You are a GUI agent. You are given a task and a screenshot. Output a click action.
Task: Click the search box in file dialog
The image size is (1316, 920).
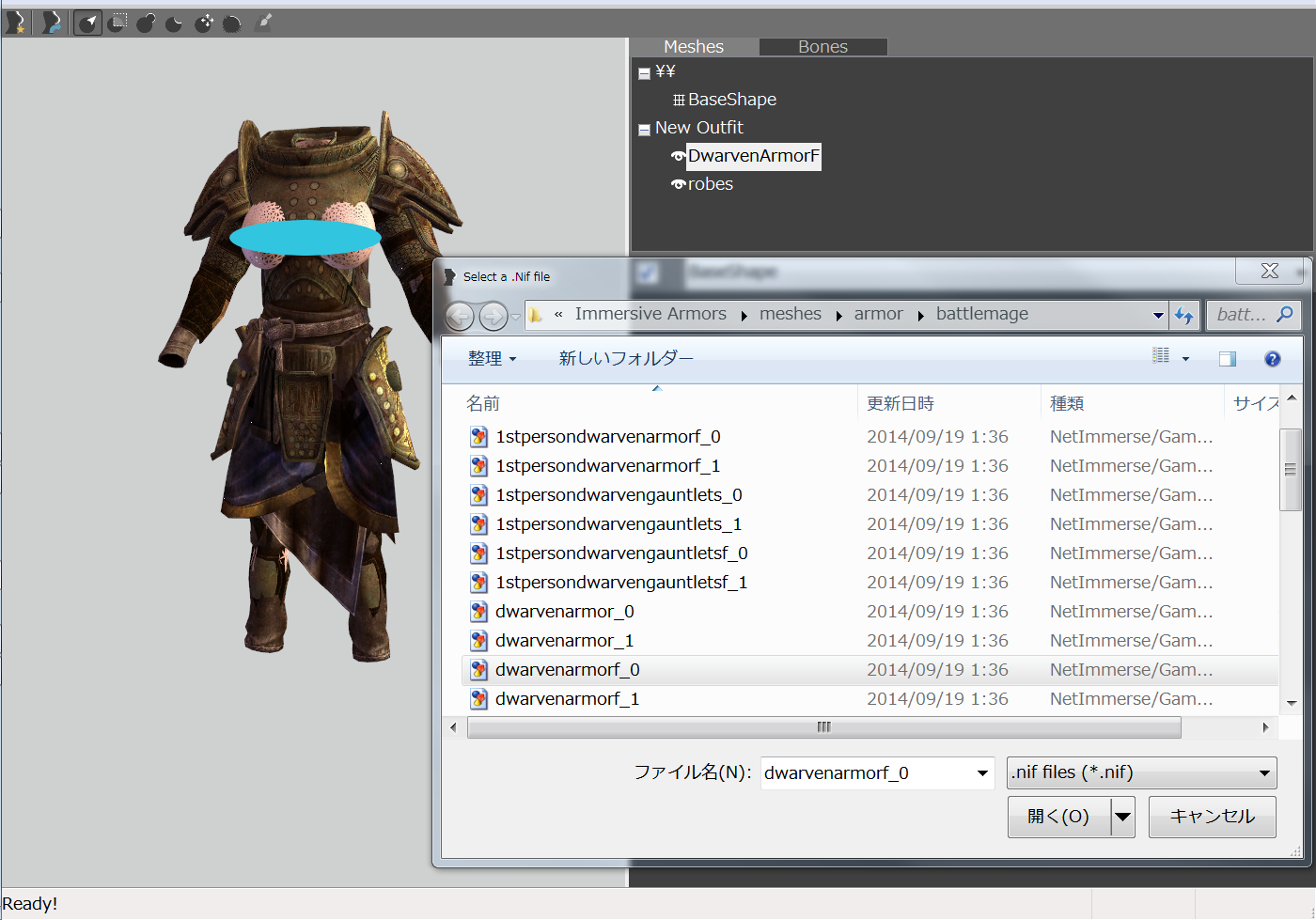coord(1254,315)
